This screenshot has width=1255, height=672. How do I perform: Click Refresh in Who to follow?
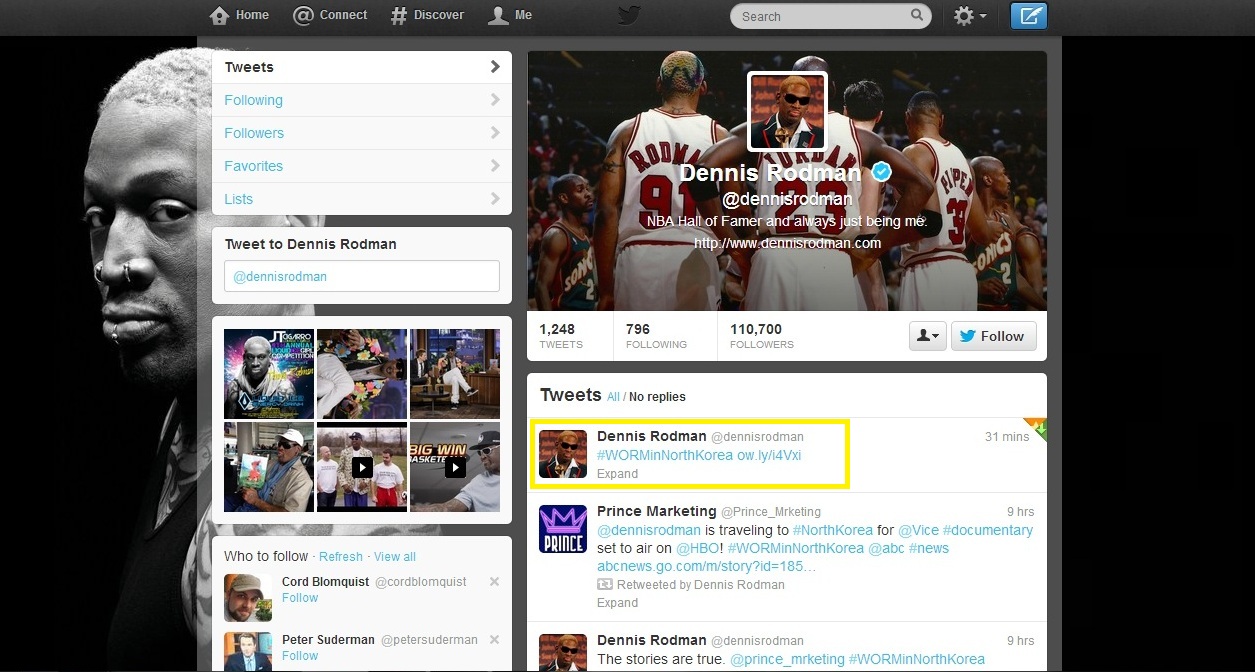341,556
